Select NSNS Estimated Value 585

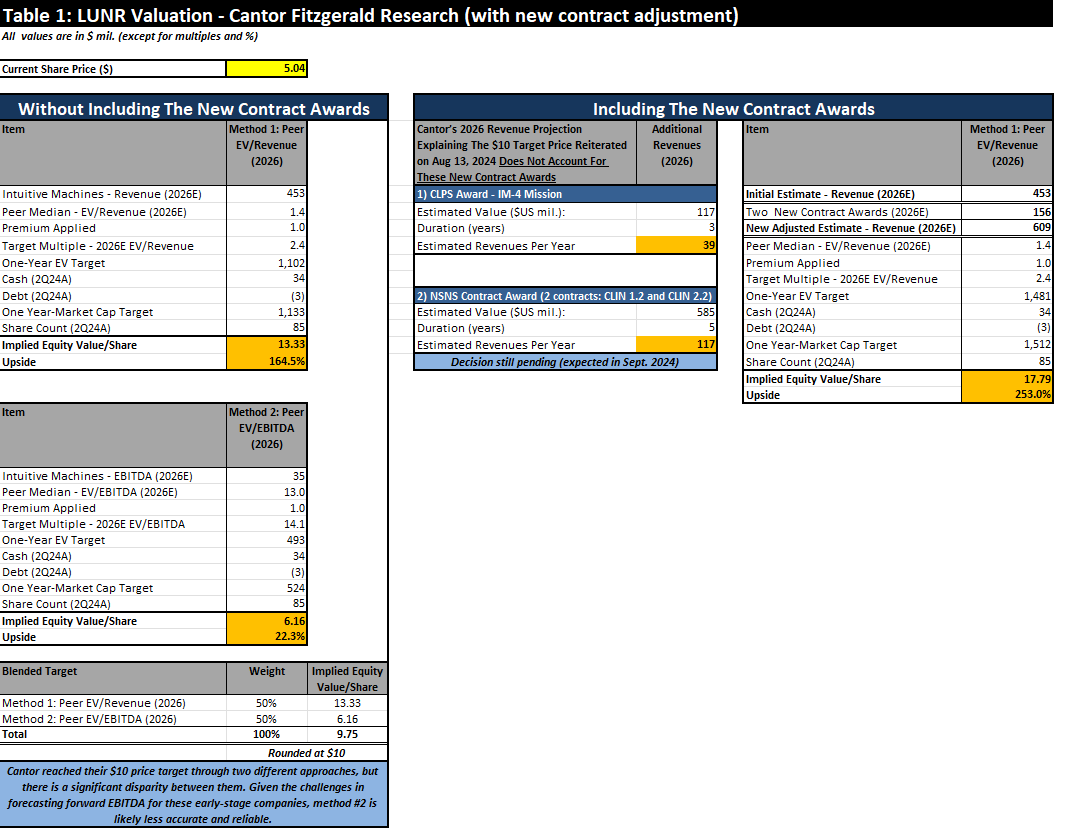[x=676, y=312]
